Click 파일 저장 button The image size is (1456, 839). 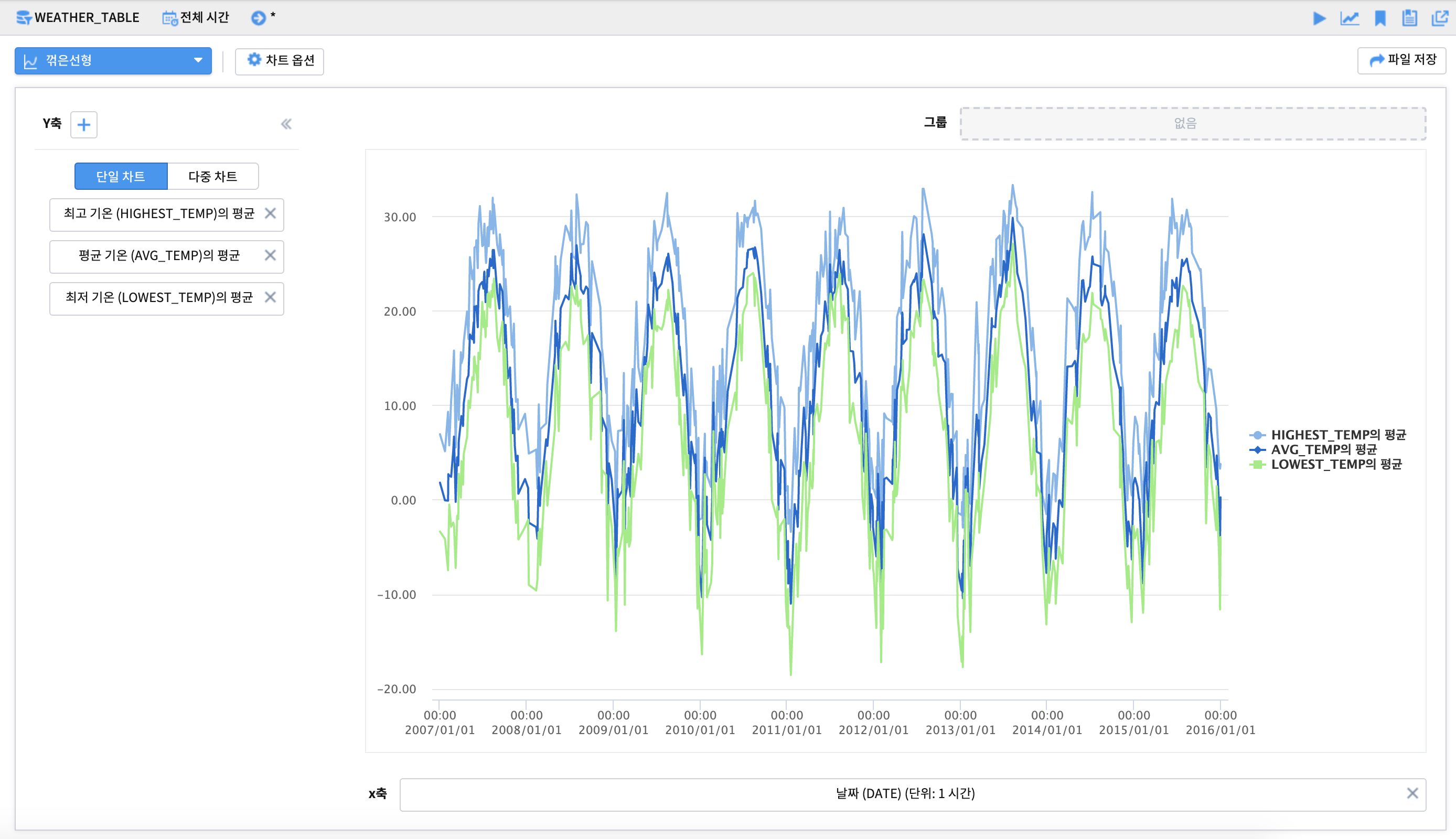pyautogui.click(x=1401, y=60)
